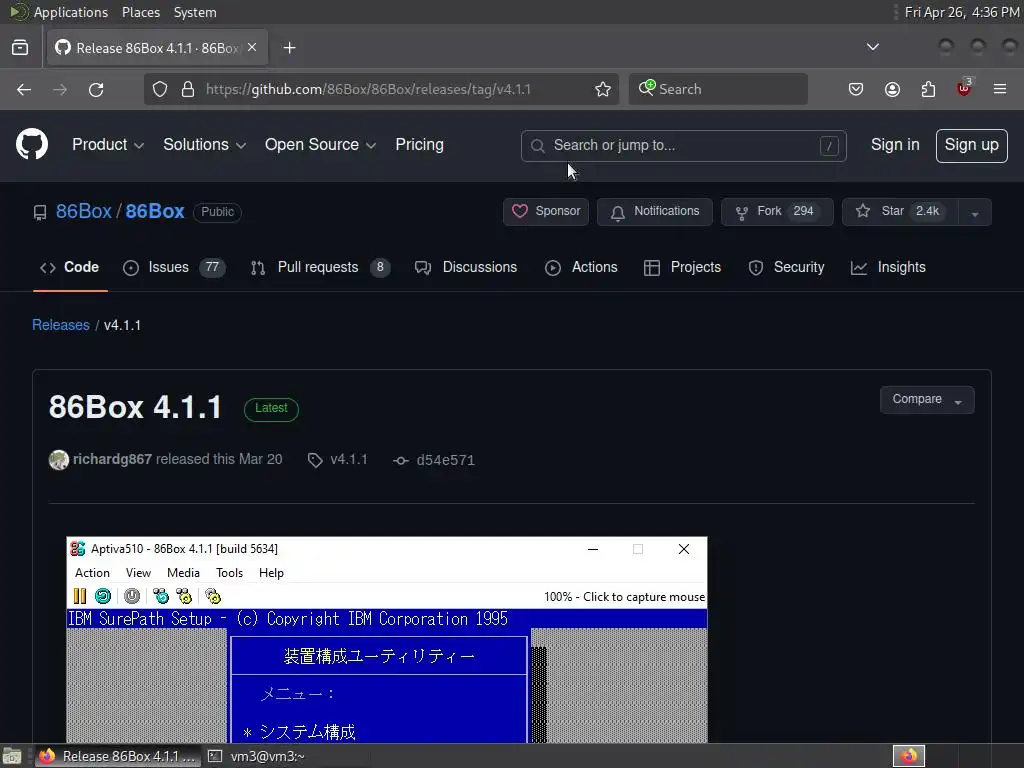1024x768 pixels.
Task: Click the Sign up button
Action: pos(971,146)
